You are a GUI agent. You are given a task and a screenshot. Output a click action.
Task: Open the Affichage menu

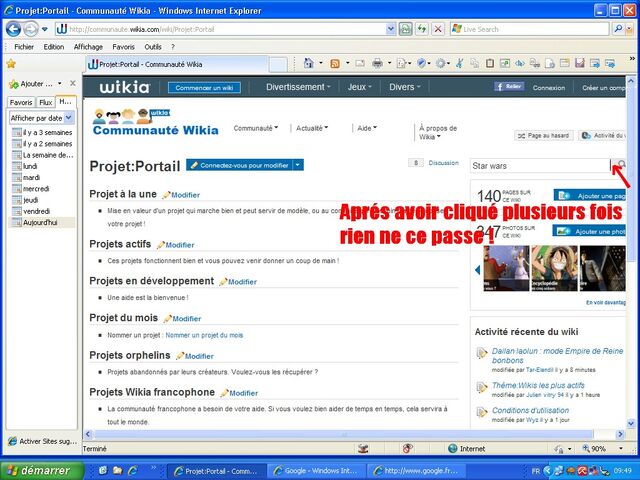click(x=88, y=47)
